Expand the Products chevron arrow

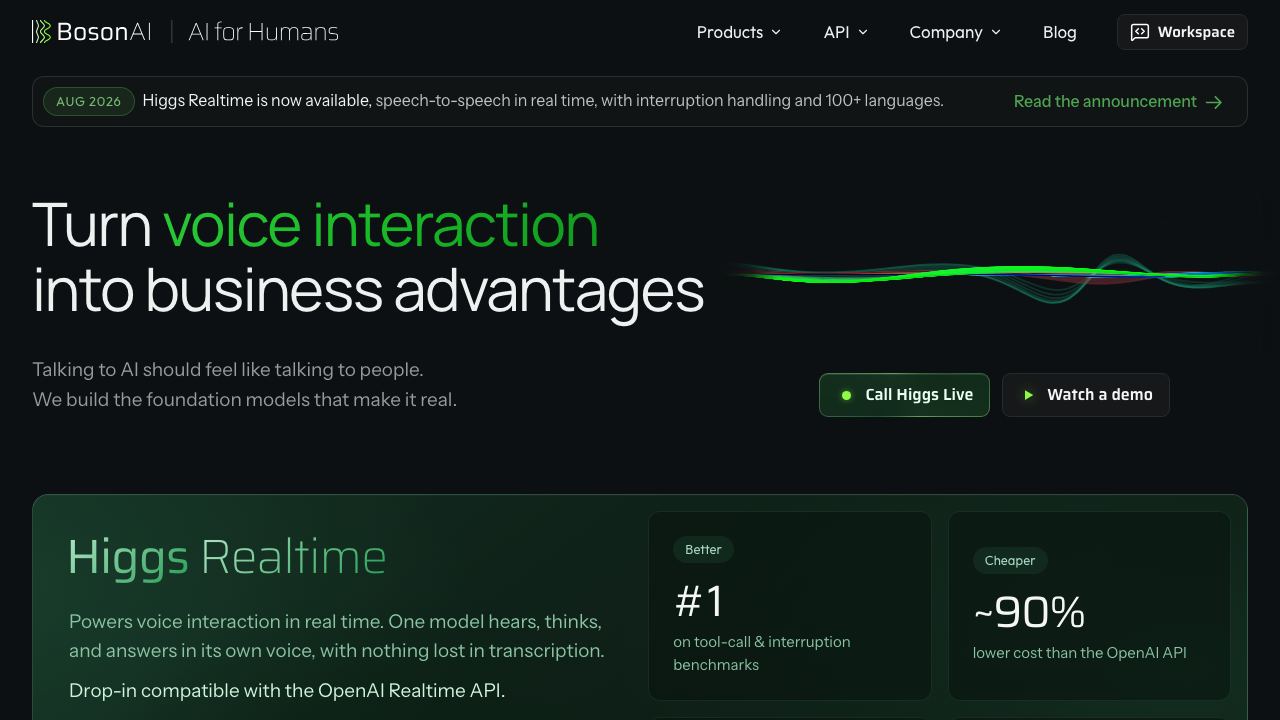coord(776,33)
